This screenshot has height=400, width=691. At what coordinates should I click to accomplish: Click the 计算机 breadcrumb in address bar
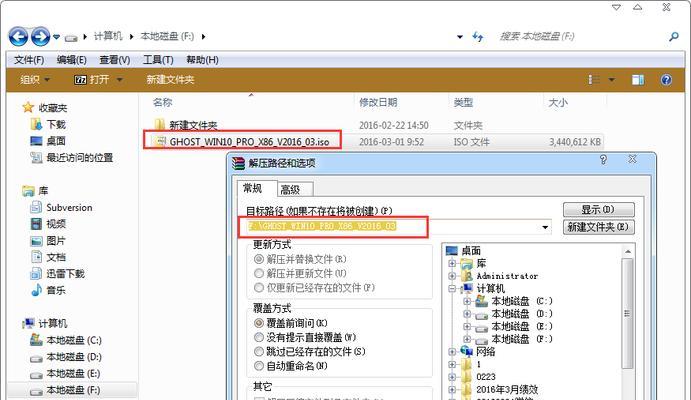(108, 36)
